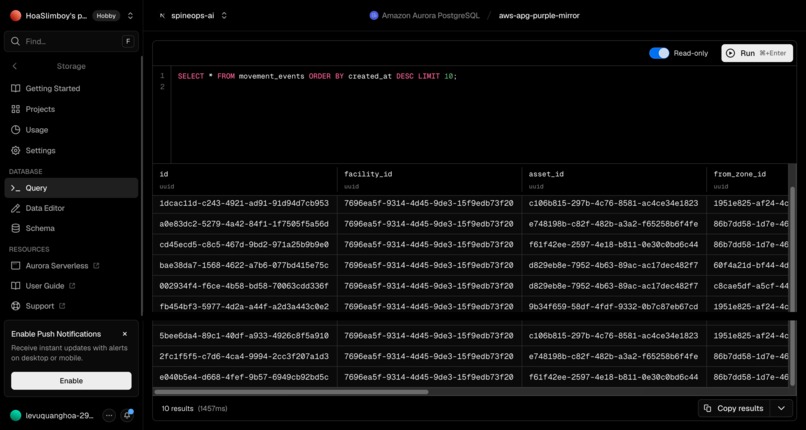The height and width of the screenshot is (430, 806).
Task: Click the User Guide book icon
Action: (x=15, y=286)
